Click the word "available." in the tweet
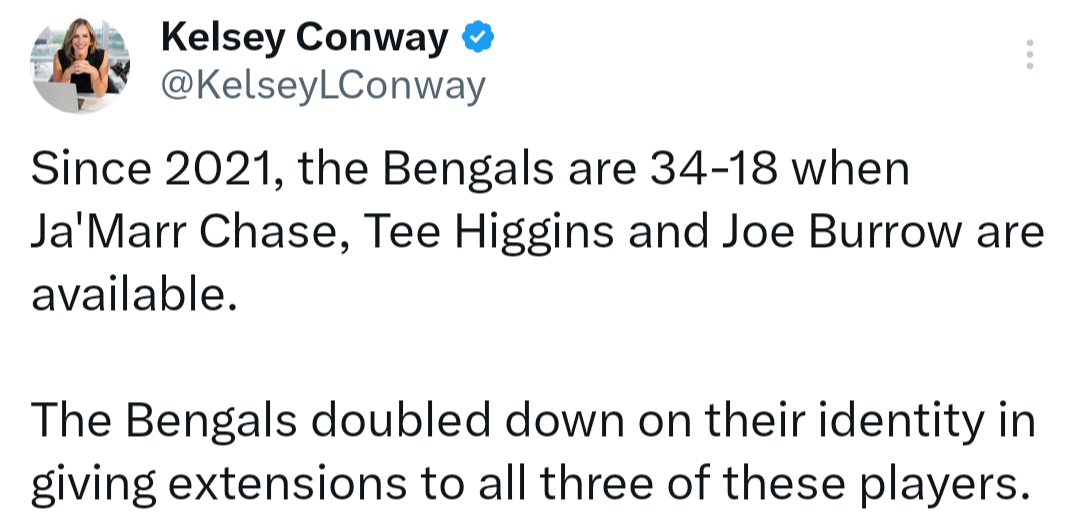1080x522 pixels. click(x=134, y=295)
